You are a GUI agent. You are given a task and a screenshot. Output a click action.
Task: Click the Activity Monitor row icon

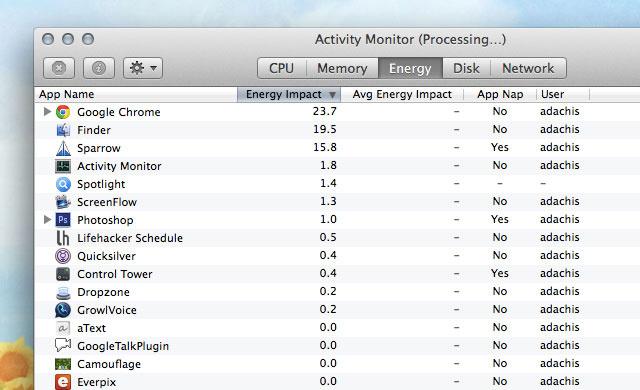click(x=63, y=166)
